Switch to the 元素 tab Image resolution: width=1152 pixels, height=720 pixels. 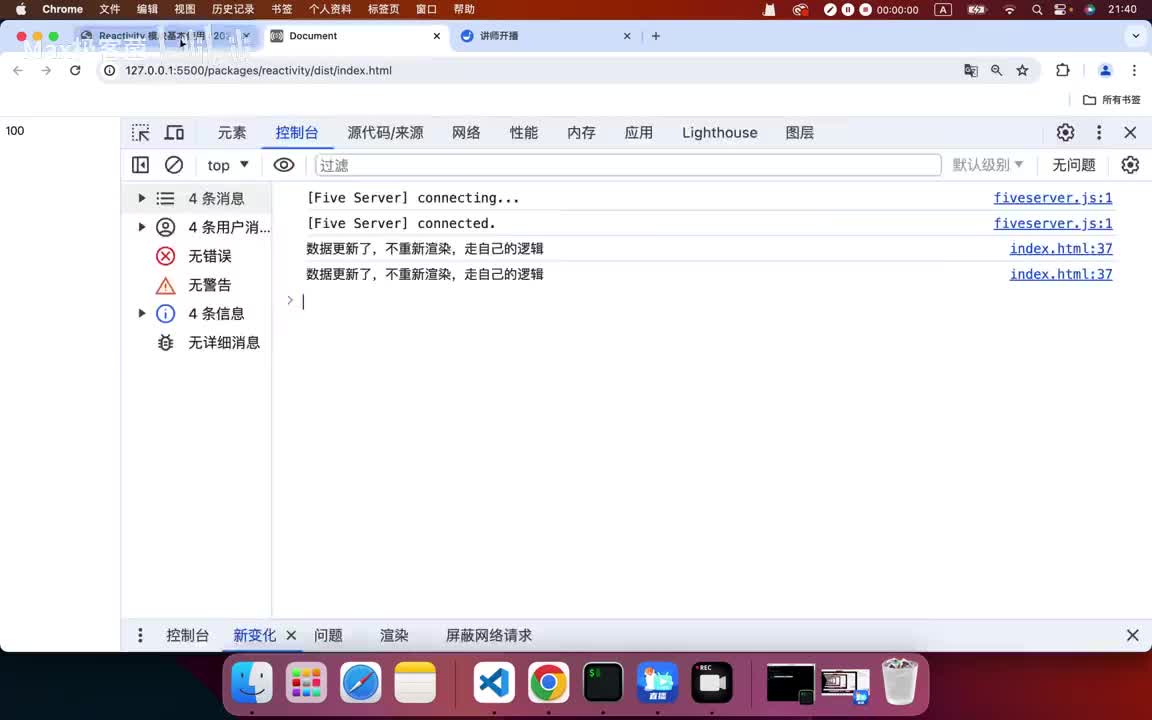pyautogui.click(x=232, y=133)
